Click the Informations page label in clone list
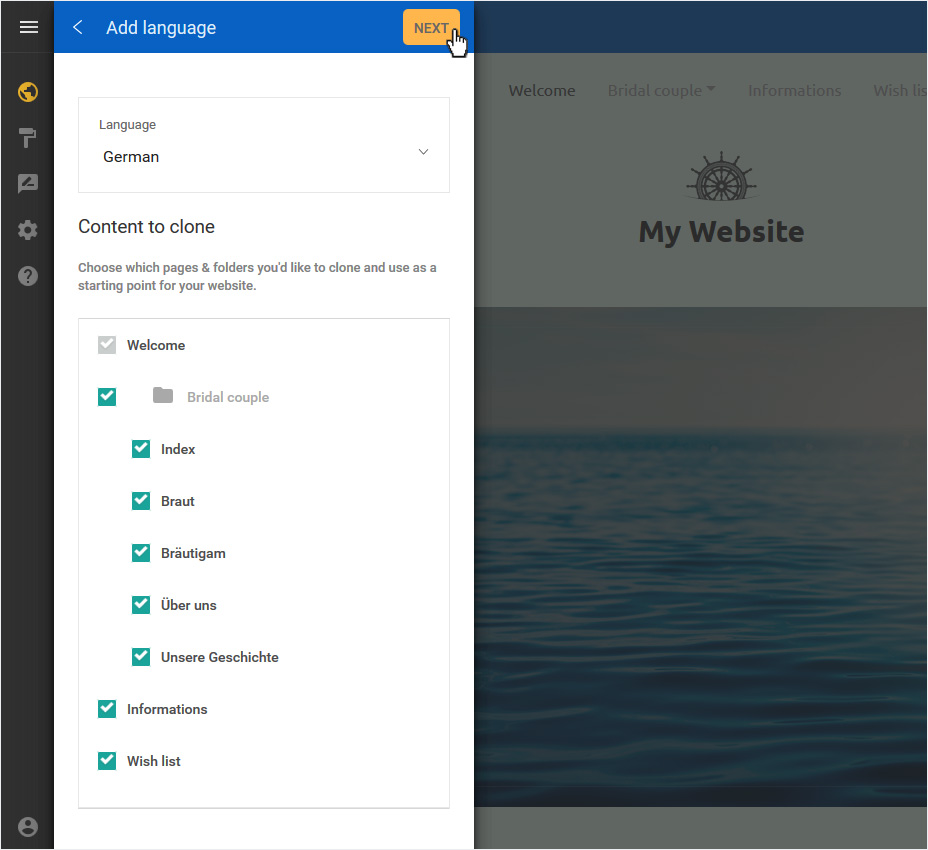 (167, 709)
